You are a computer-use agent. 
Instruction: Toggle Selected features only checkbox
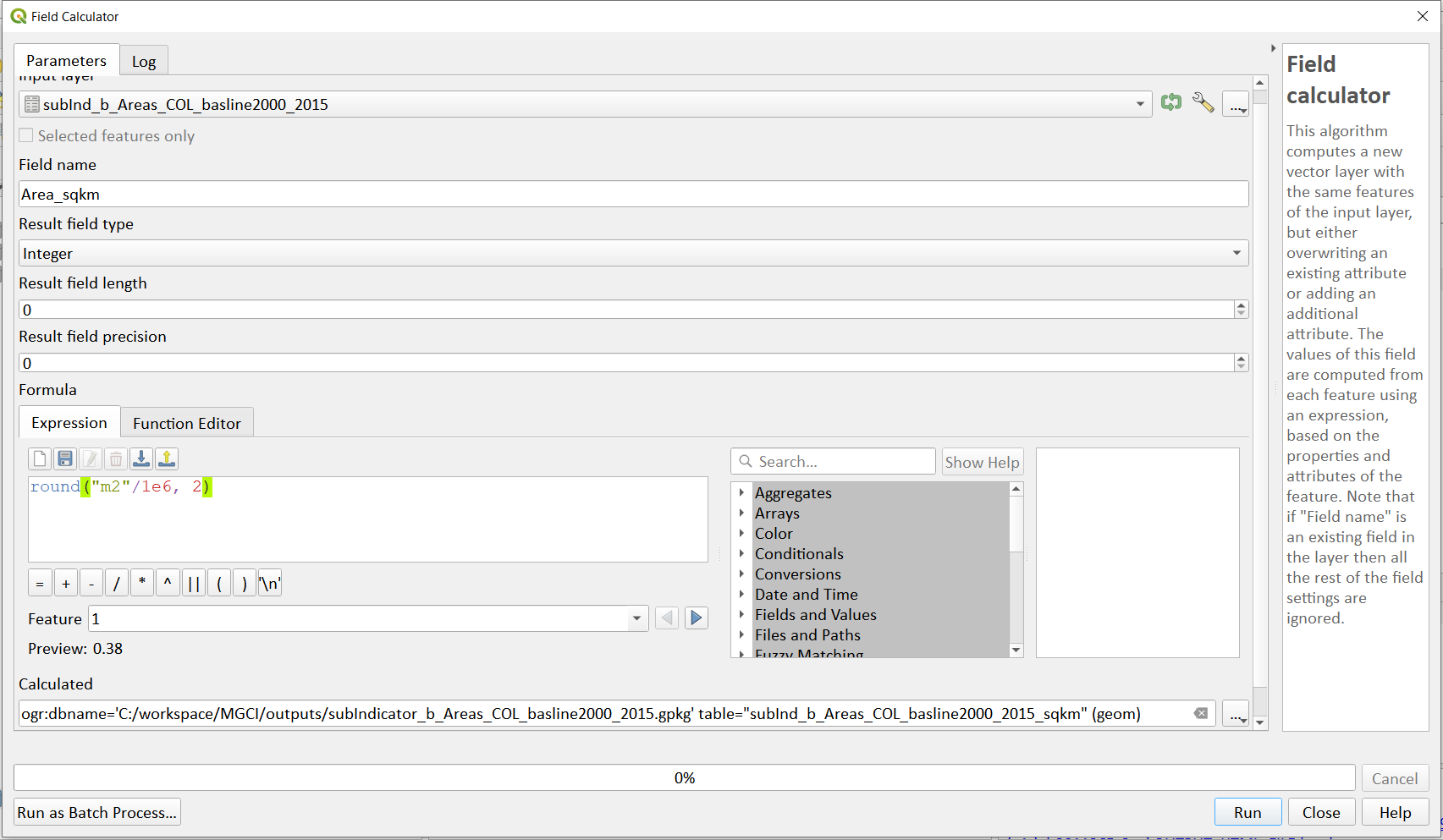(26, 135)
